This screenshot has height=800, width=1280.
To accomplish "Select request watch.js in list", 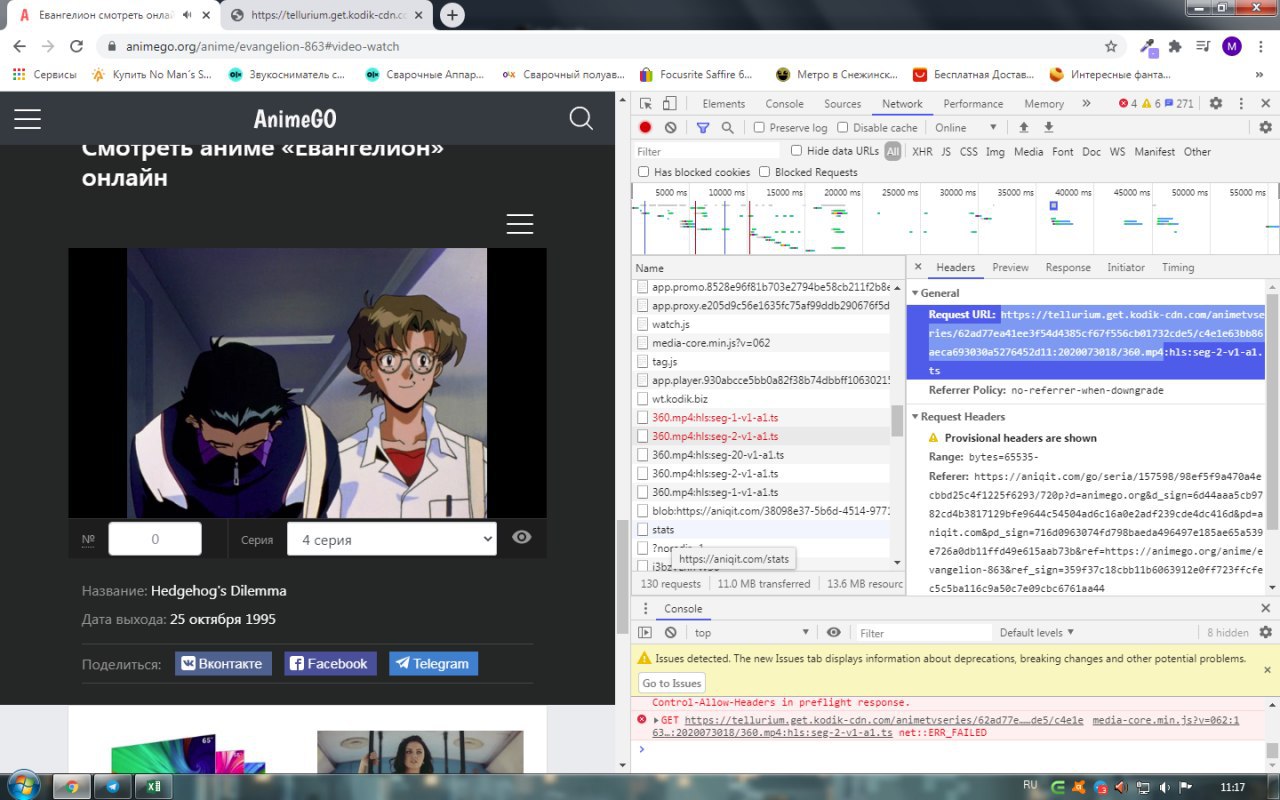I will [761, 324].
